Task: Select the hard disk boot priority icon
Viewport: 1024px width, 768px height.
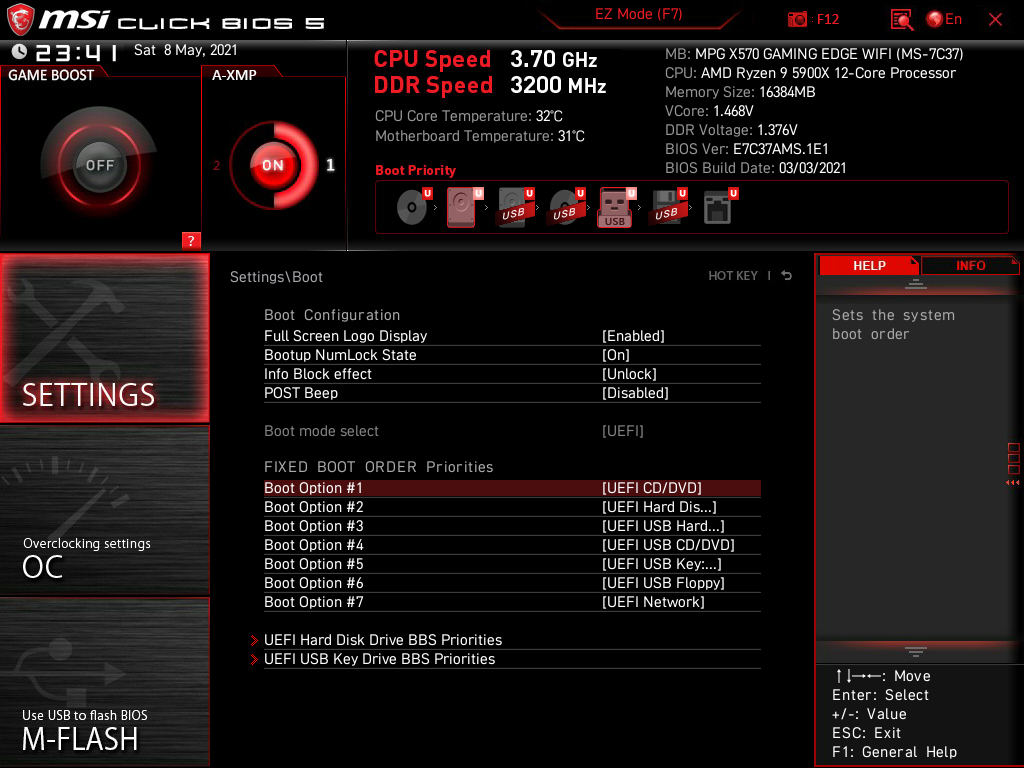Action: click(463, 207)
